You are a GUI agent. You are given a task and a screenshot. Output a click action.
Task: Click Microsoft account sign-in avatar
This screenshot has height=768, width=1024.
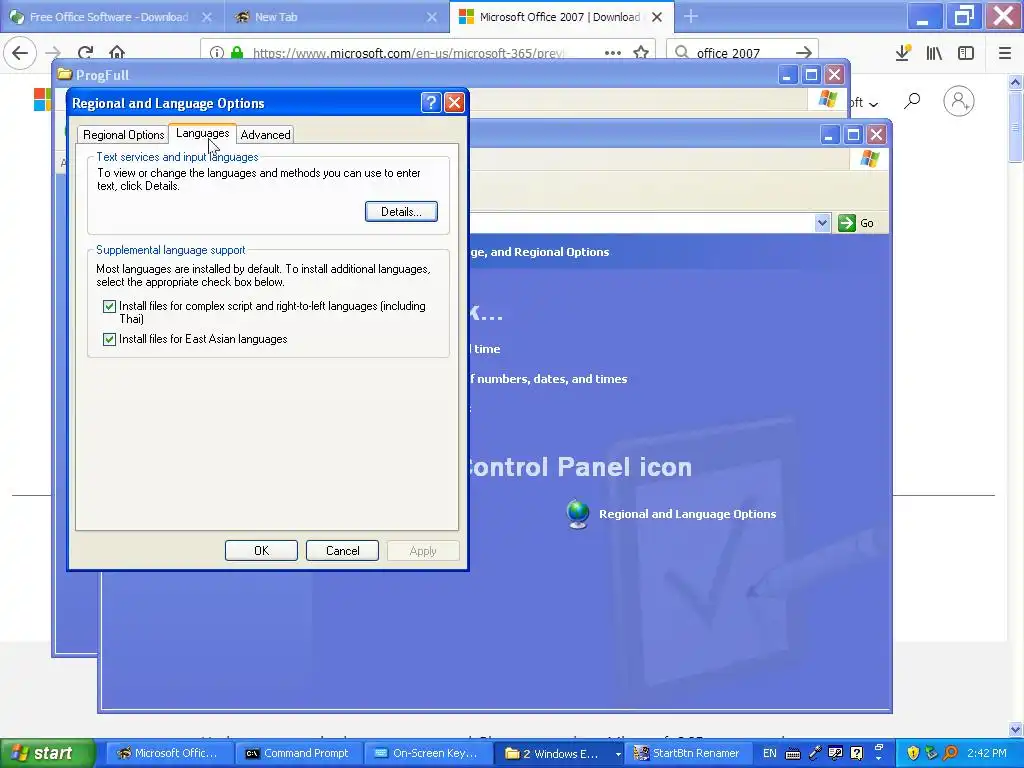[959, 101]
